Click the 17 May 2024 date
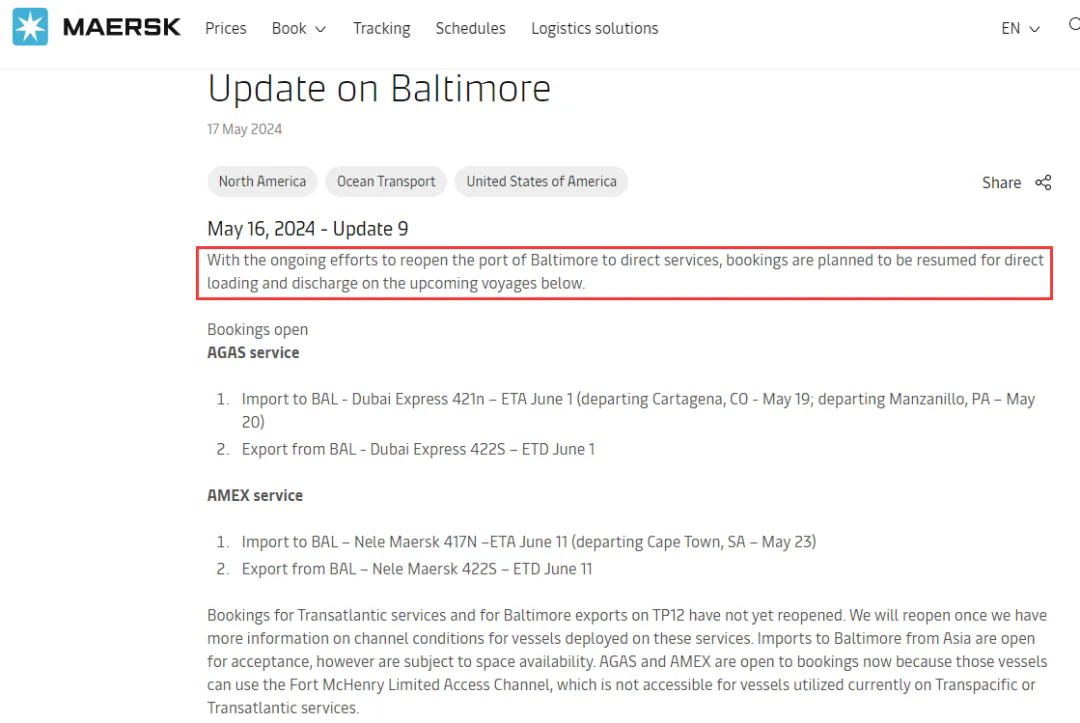Viewport: 1080px width, 723px height. click(245, 129)
